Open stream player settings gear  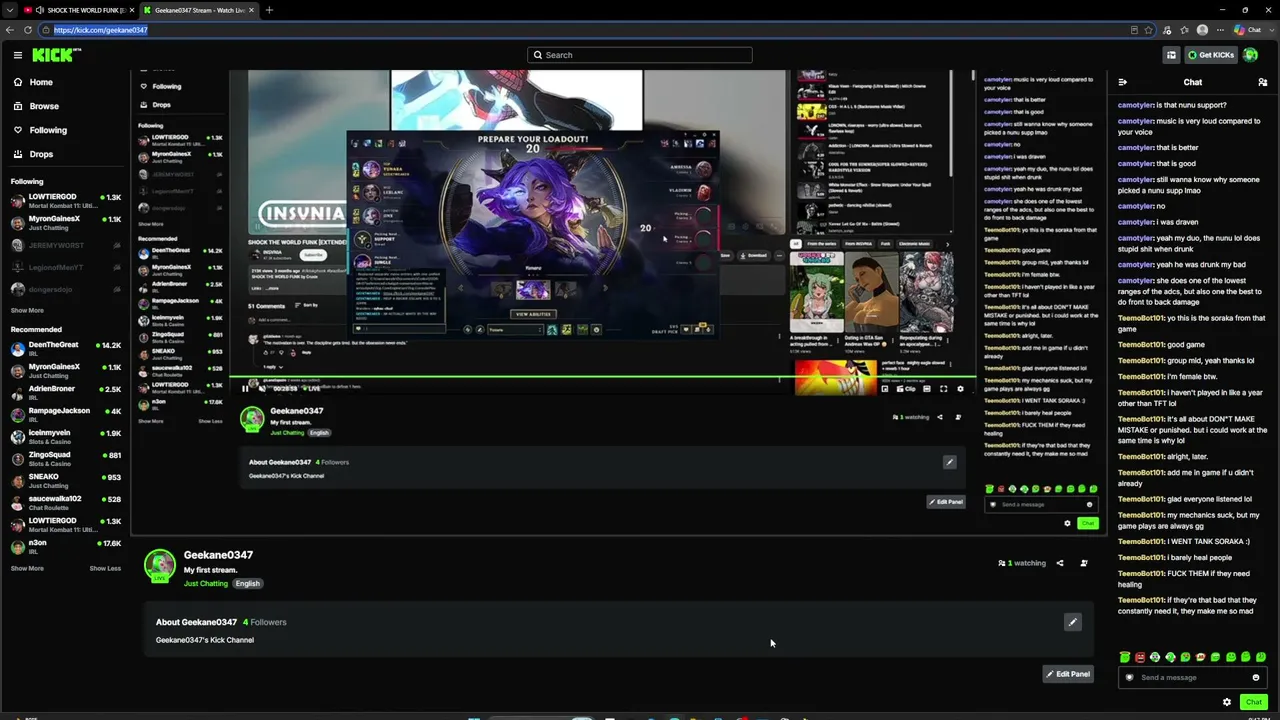(x=960, y=388)
